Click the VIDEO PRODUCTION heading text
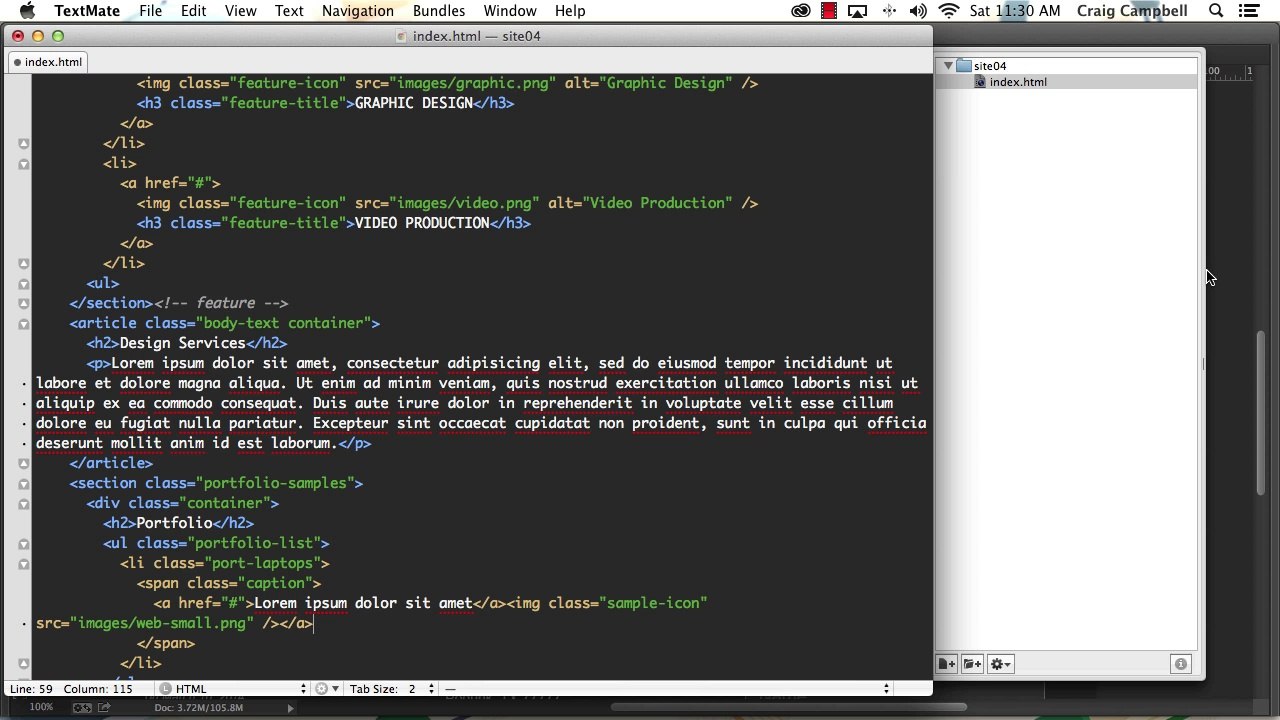This screenshot has height=720, width=1280. pos(422,223)
